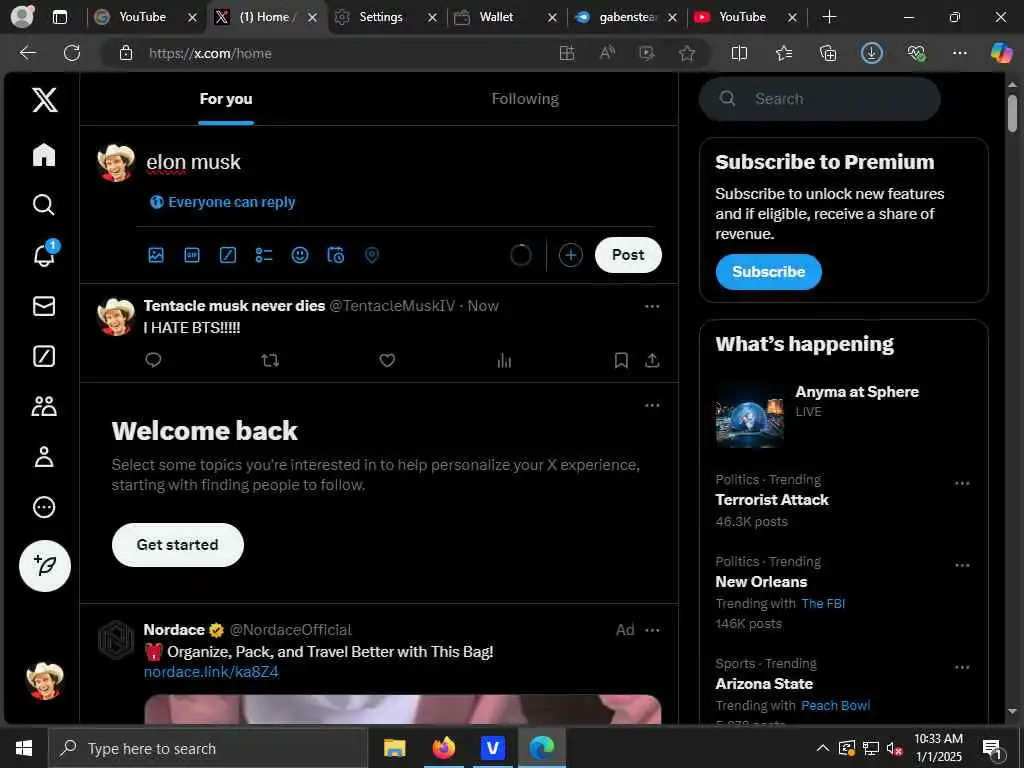
Task: Open options for New Orleans trend
Action: pos(962,566)
